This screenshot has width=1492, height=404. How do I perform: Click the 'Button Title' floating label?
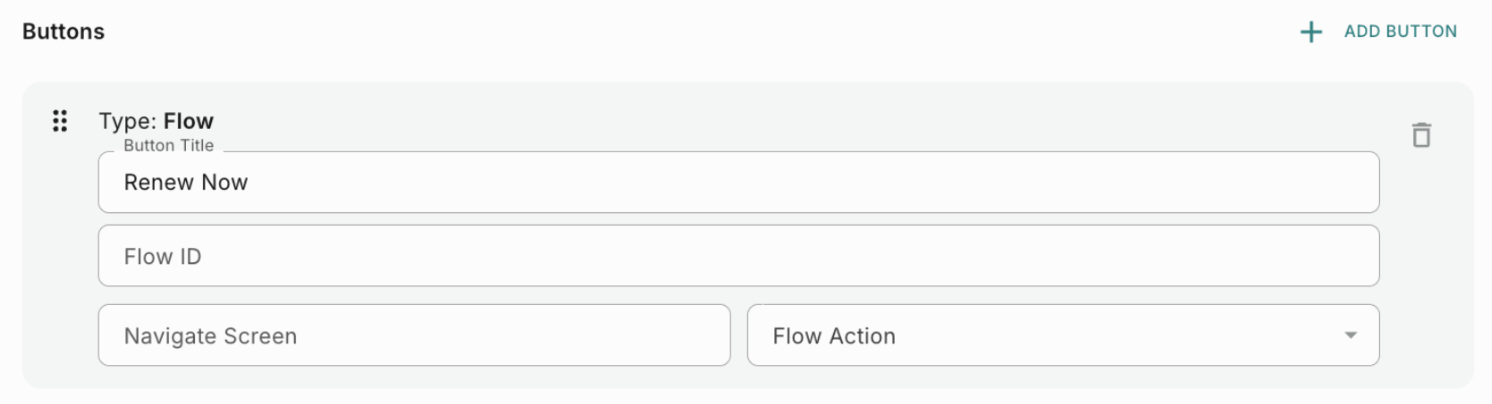tap(169, 146)
